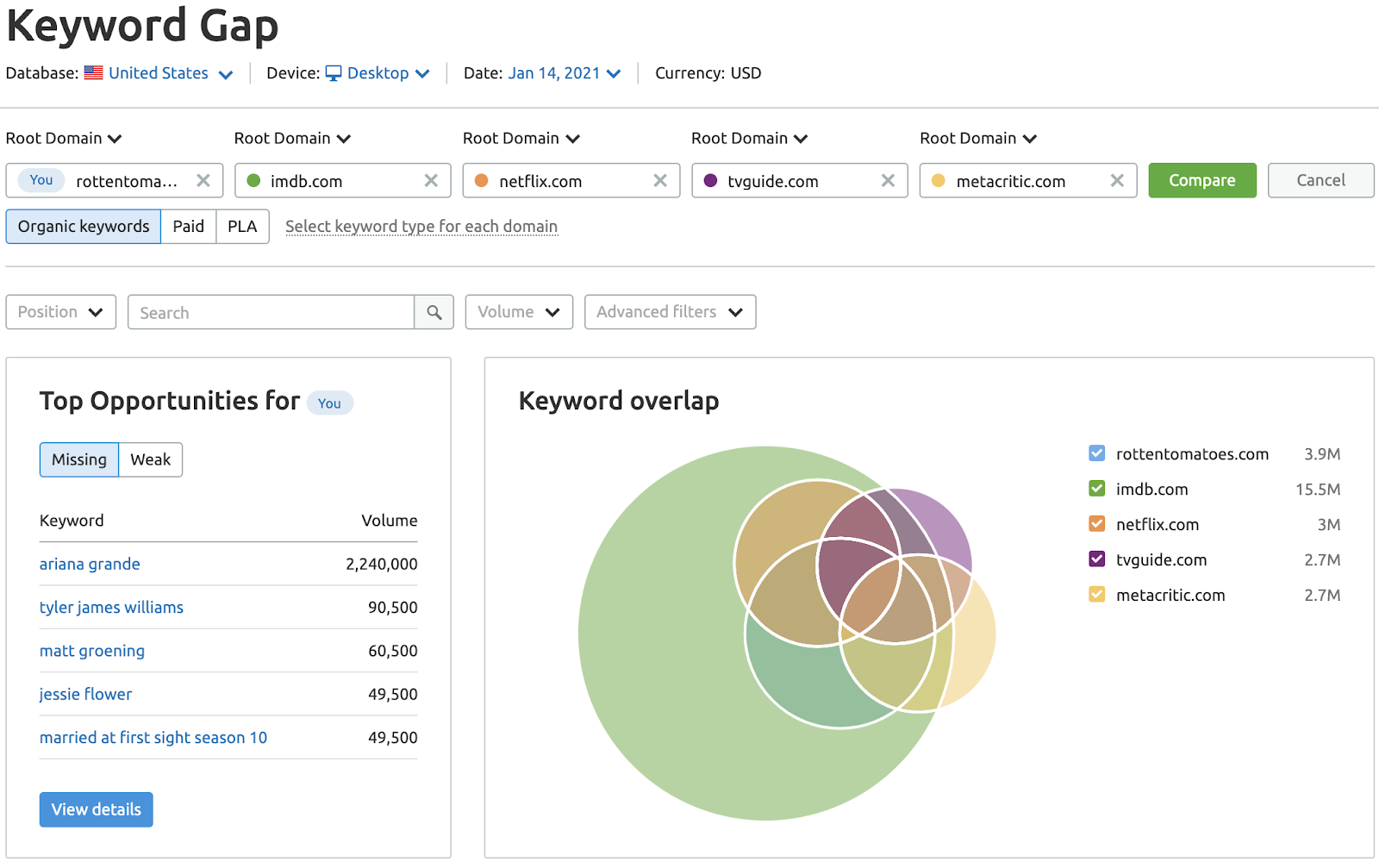Screen dimensions: 1379x868
Task: Click the imdb.com domain input field
Action: point(342,180)
